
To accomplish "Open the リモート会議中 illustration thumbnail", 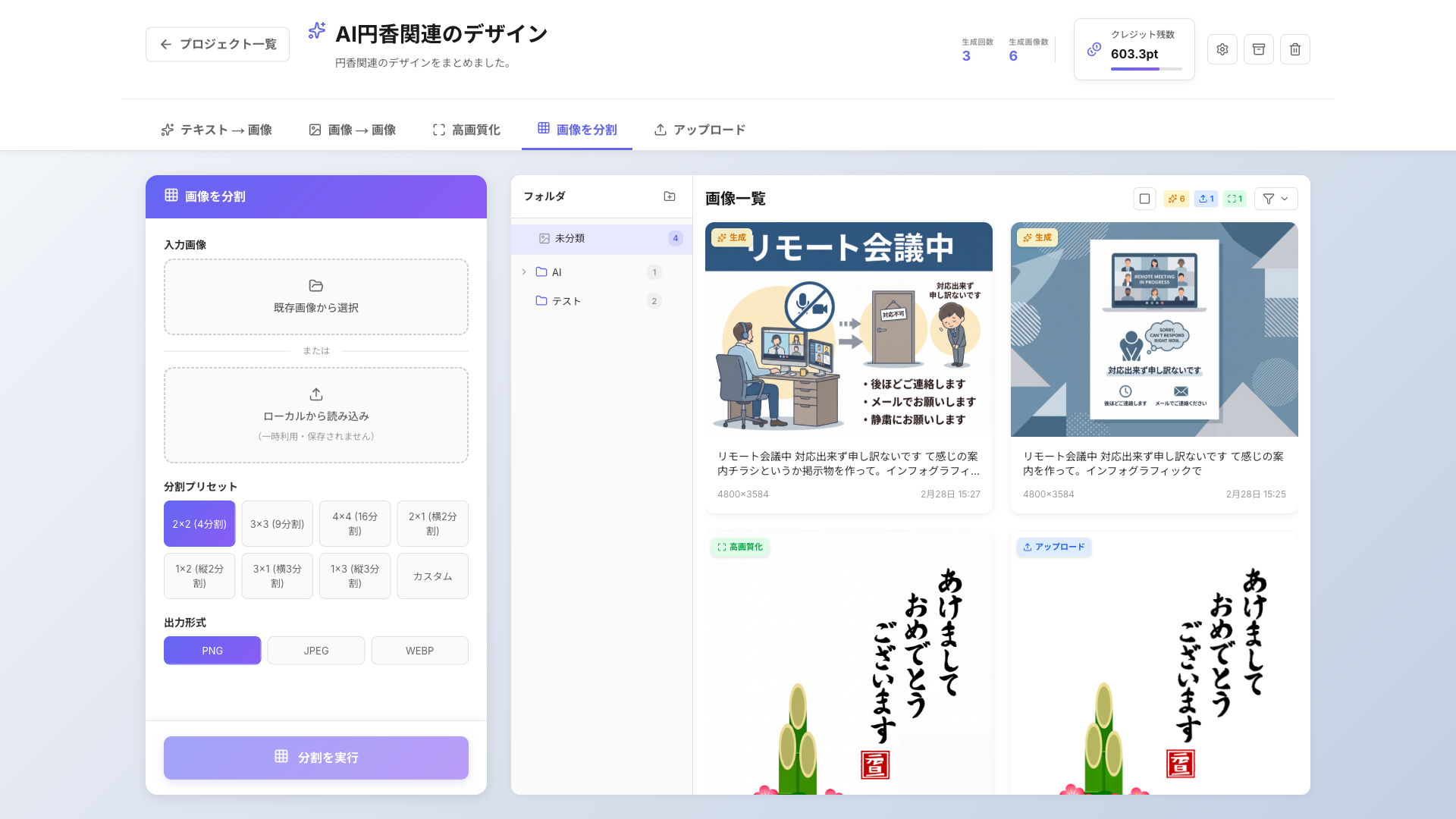I will 849,329.
